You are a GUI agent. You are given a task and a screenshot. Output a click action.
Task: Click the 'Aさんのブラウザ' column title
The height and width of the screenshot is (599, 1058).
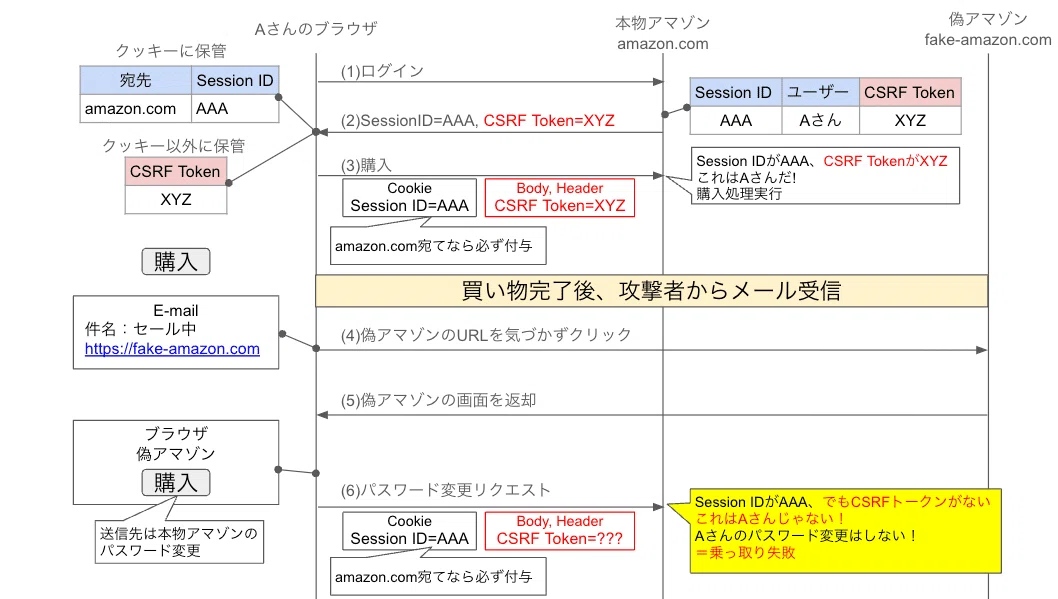click(316, 29)
